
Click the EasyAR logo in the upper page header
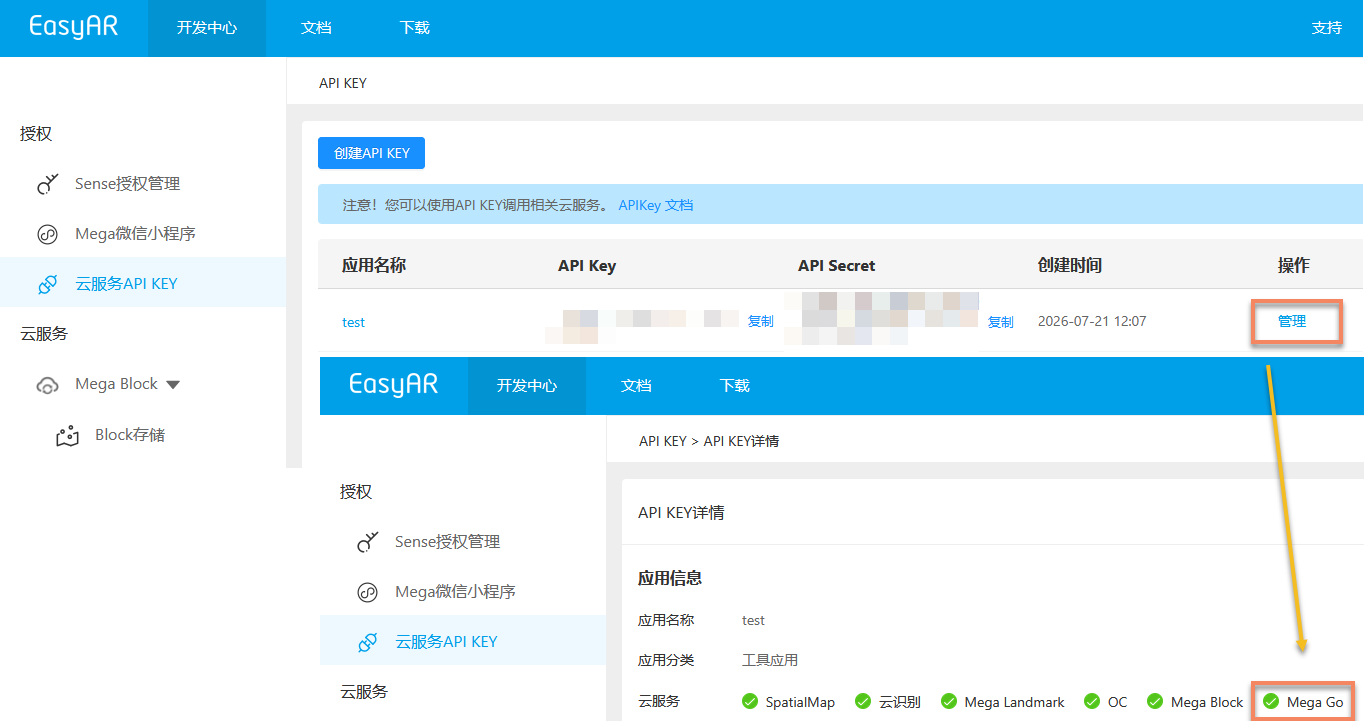tap(73, 27)
